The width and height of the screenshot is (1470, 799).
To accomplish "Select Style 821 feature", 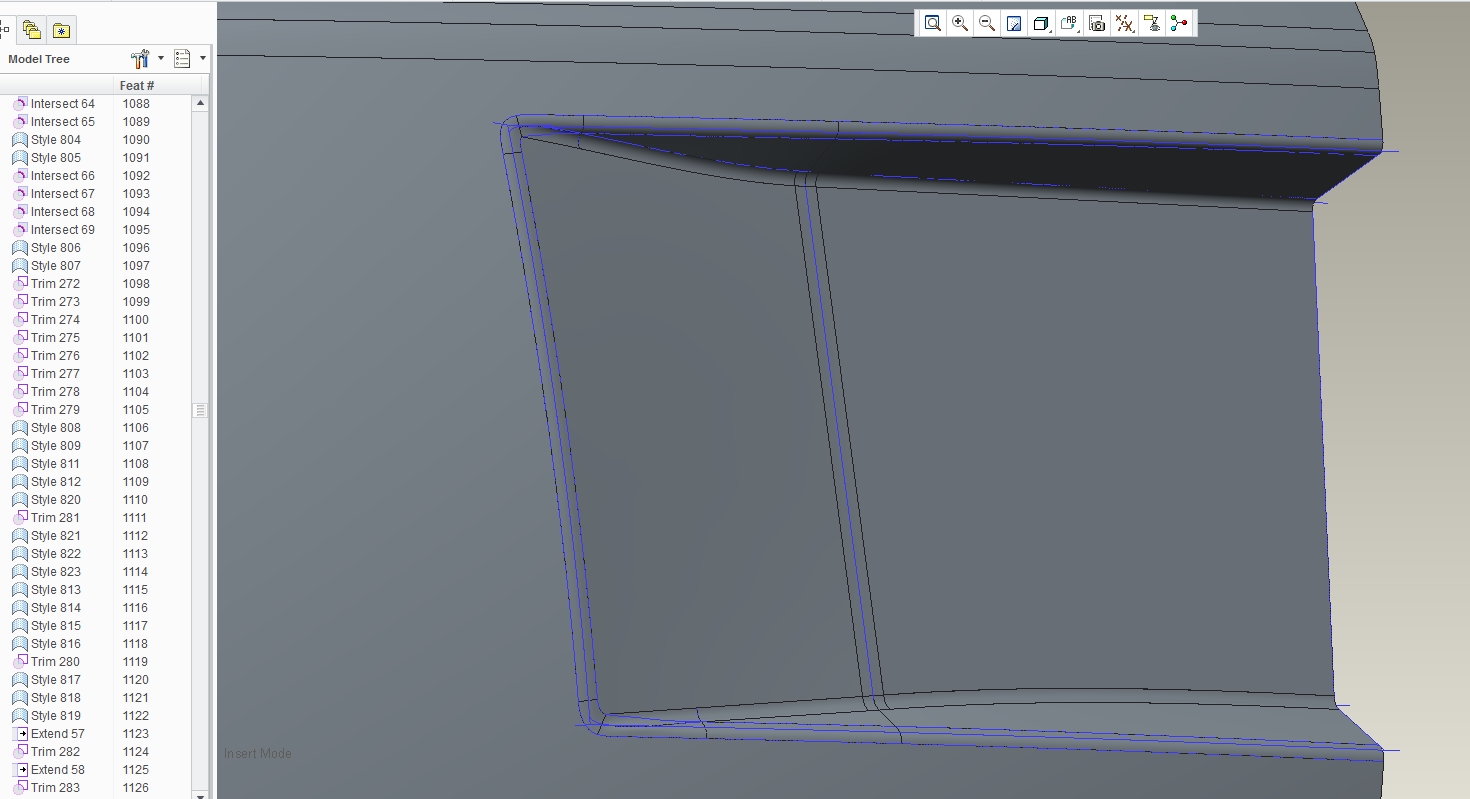I will pos(56,536).
